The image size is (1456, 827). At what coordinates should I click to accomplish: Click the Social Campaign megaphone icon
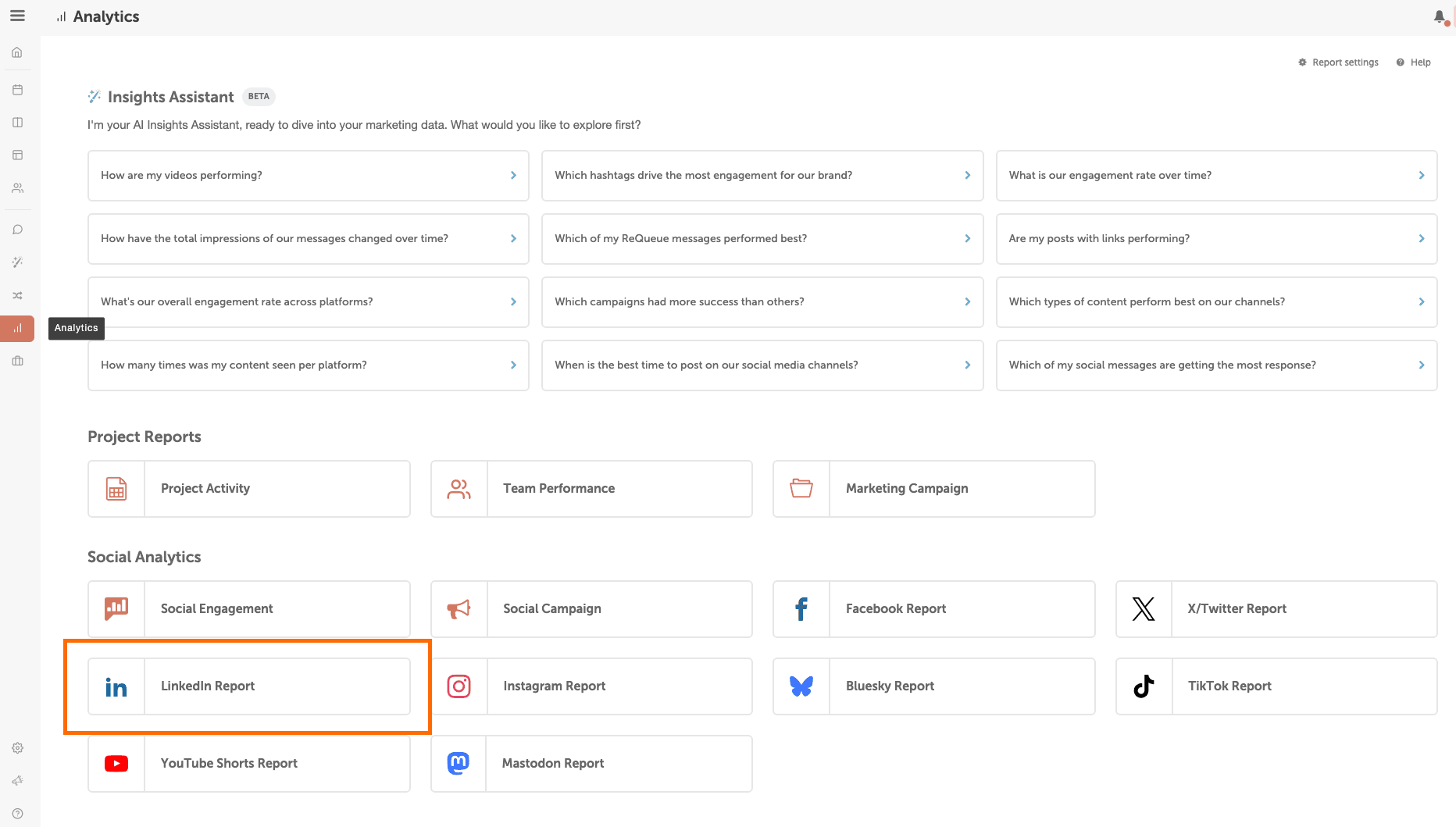(459, 609)
